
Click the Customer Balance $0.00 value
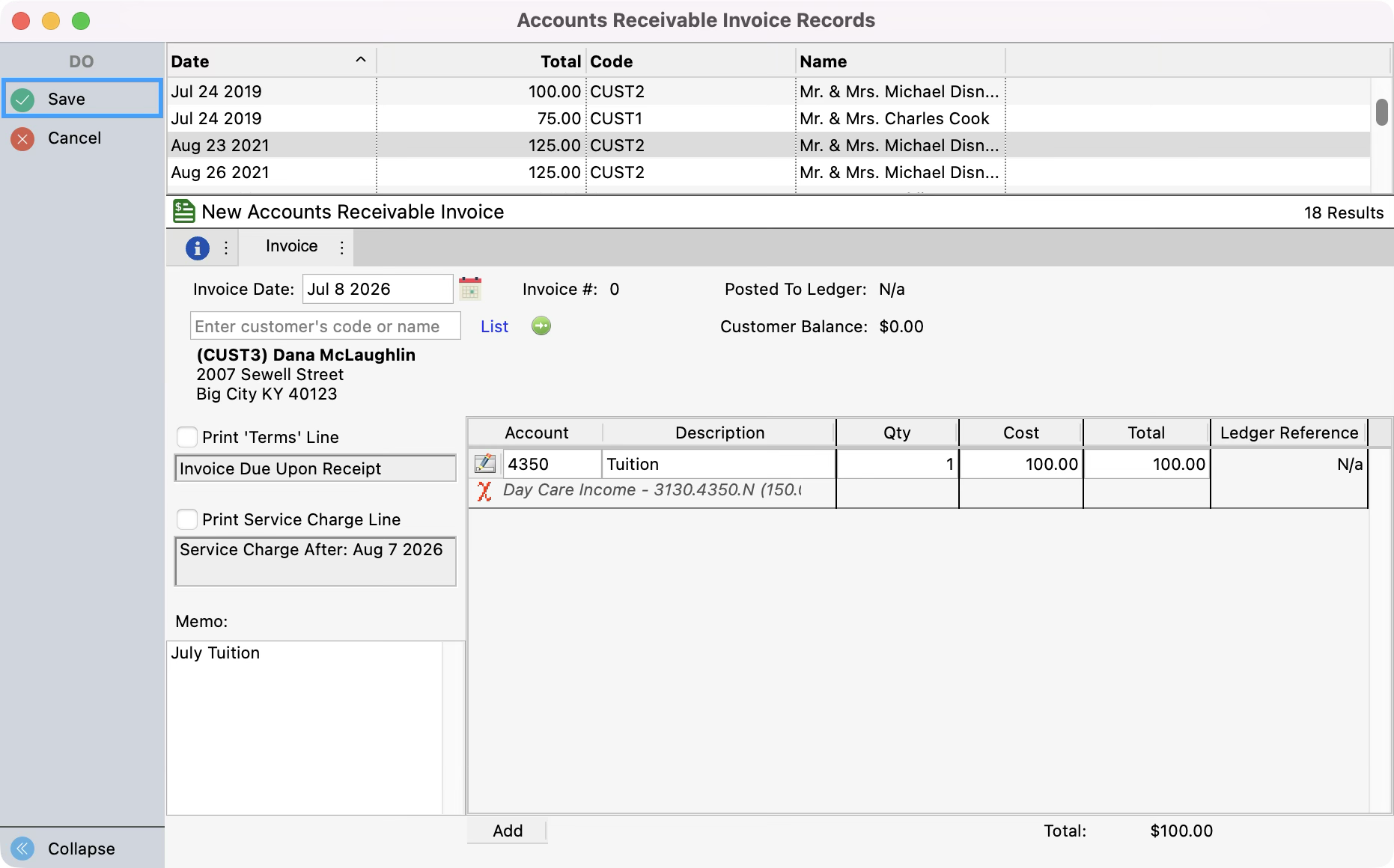click(x=901, y=326)
